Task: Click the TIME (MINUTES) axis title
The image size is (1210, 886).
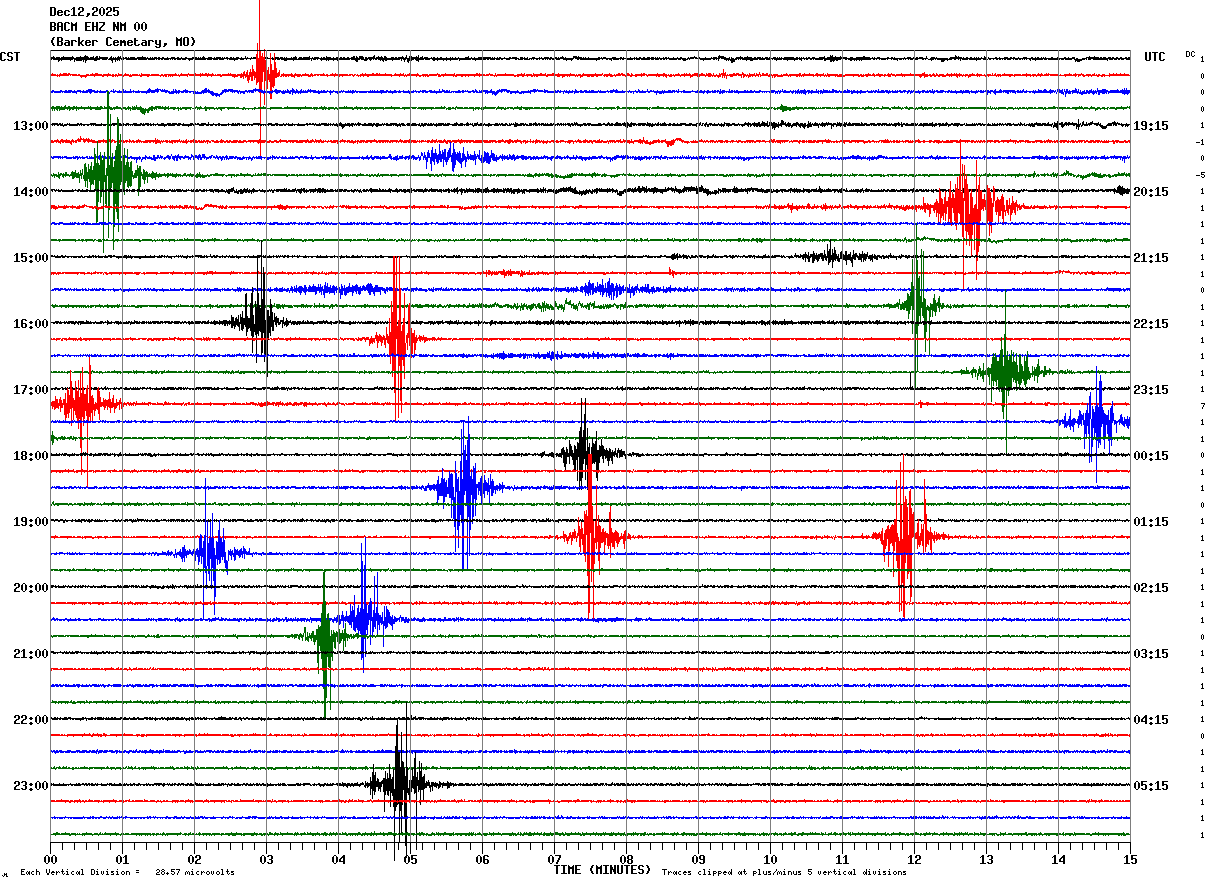Action: (602, 870)
